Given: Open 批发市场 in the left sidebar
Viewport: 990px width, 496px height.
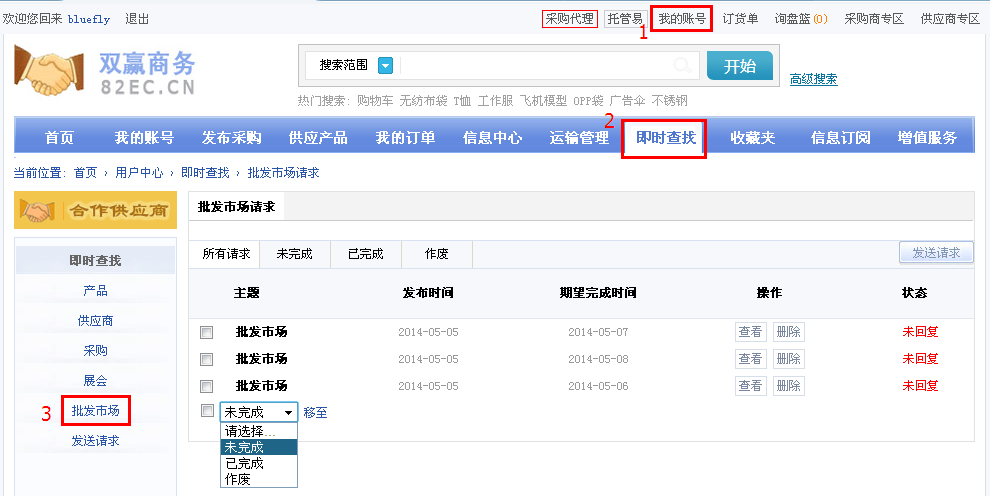Looking at the screenshot, I should tap(95, 410).
